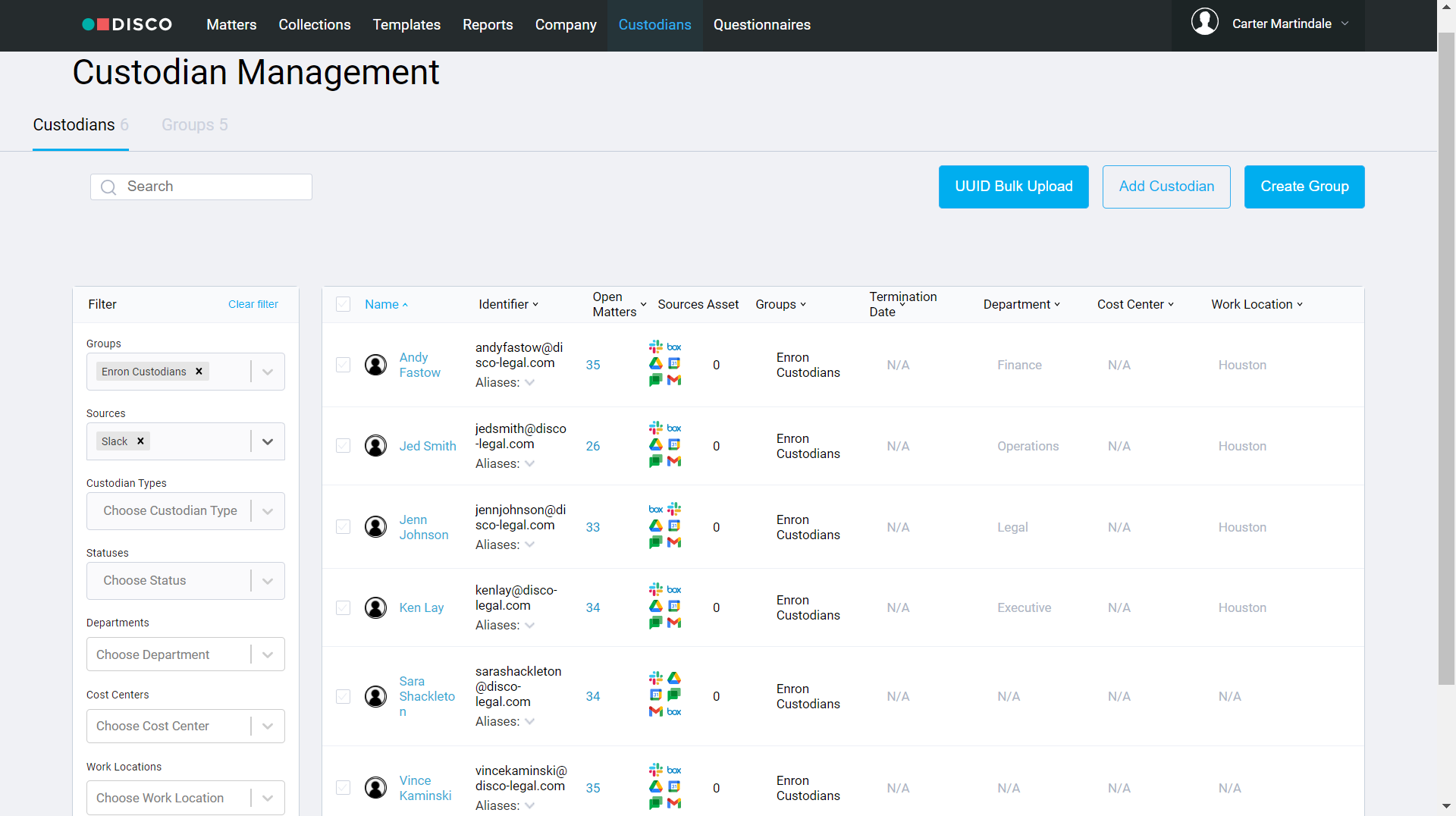Switch to the Groups tab

tap(194, 125)
